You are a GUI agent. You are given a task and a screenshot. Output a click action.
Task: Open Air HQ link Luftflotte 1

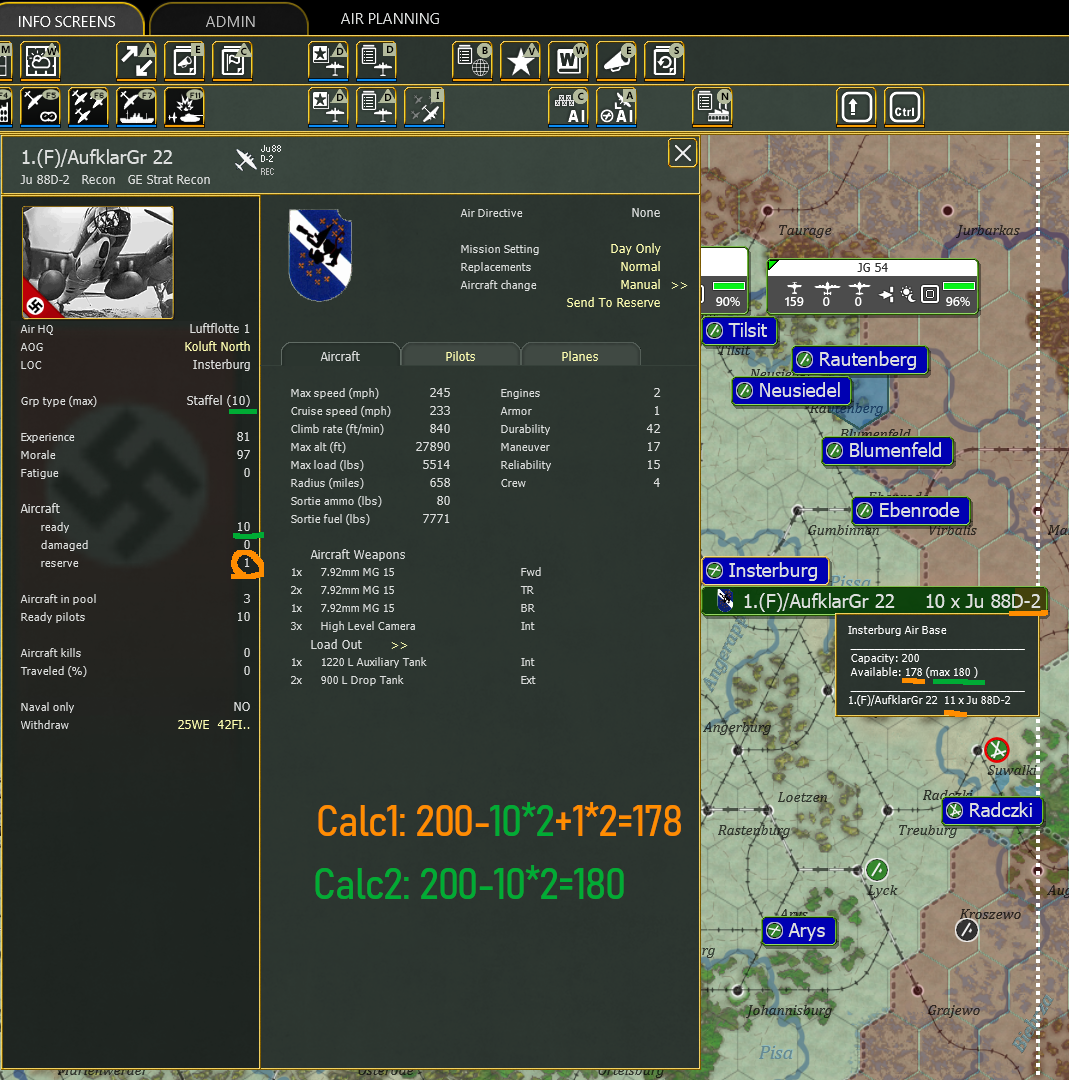pyautogui.click(x=220, y=329)
